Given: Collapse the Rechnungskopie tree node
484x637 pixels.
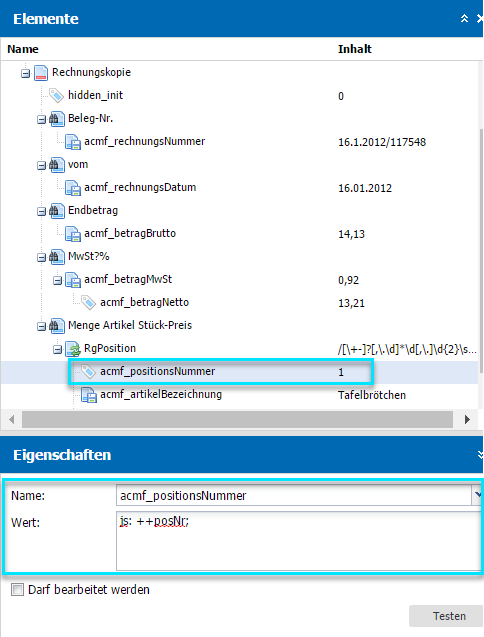Looking at the screenshot, I should pos(26,74).
